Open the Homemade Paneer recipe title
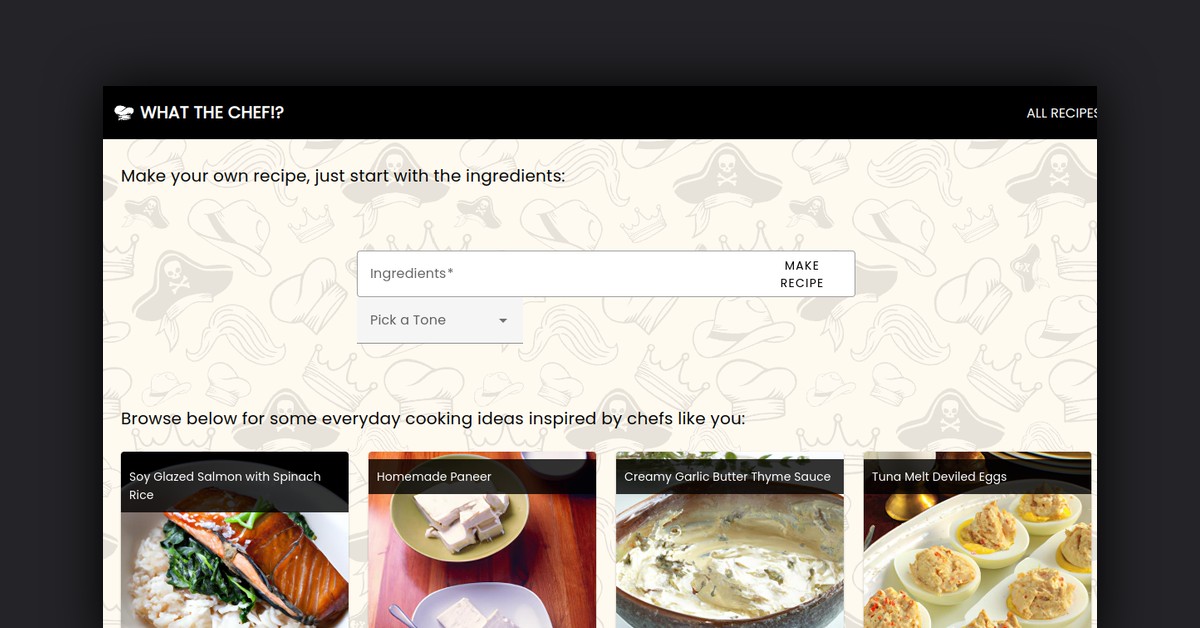The image size is (1200, 628). (x=434, y=477)
